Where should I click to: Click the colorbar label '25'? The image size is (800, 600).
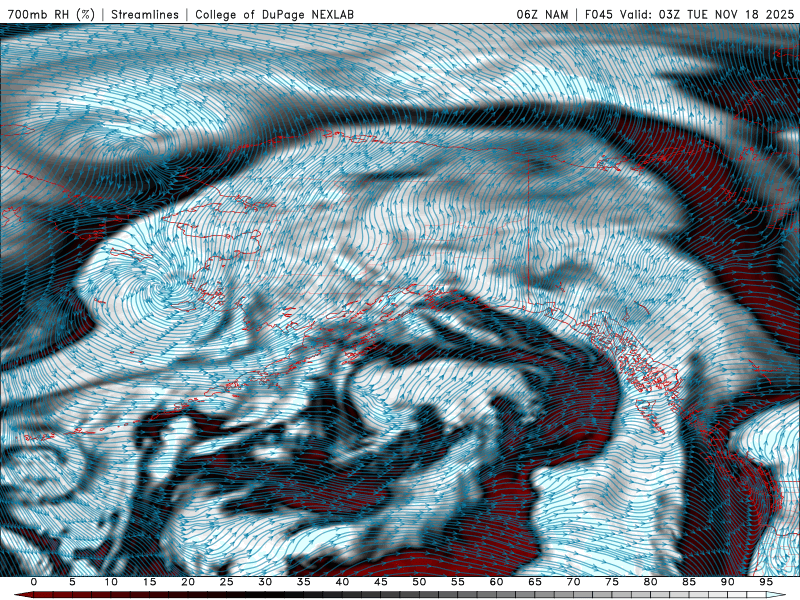227,582
